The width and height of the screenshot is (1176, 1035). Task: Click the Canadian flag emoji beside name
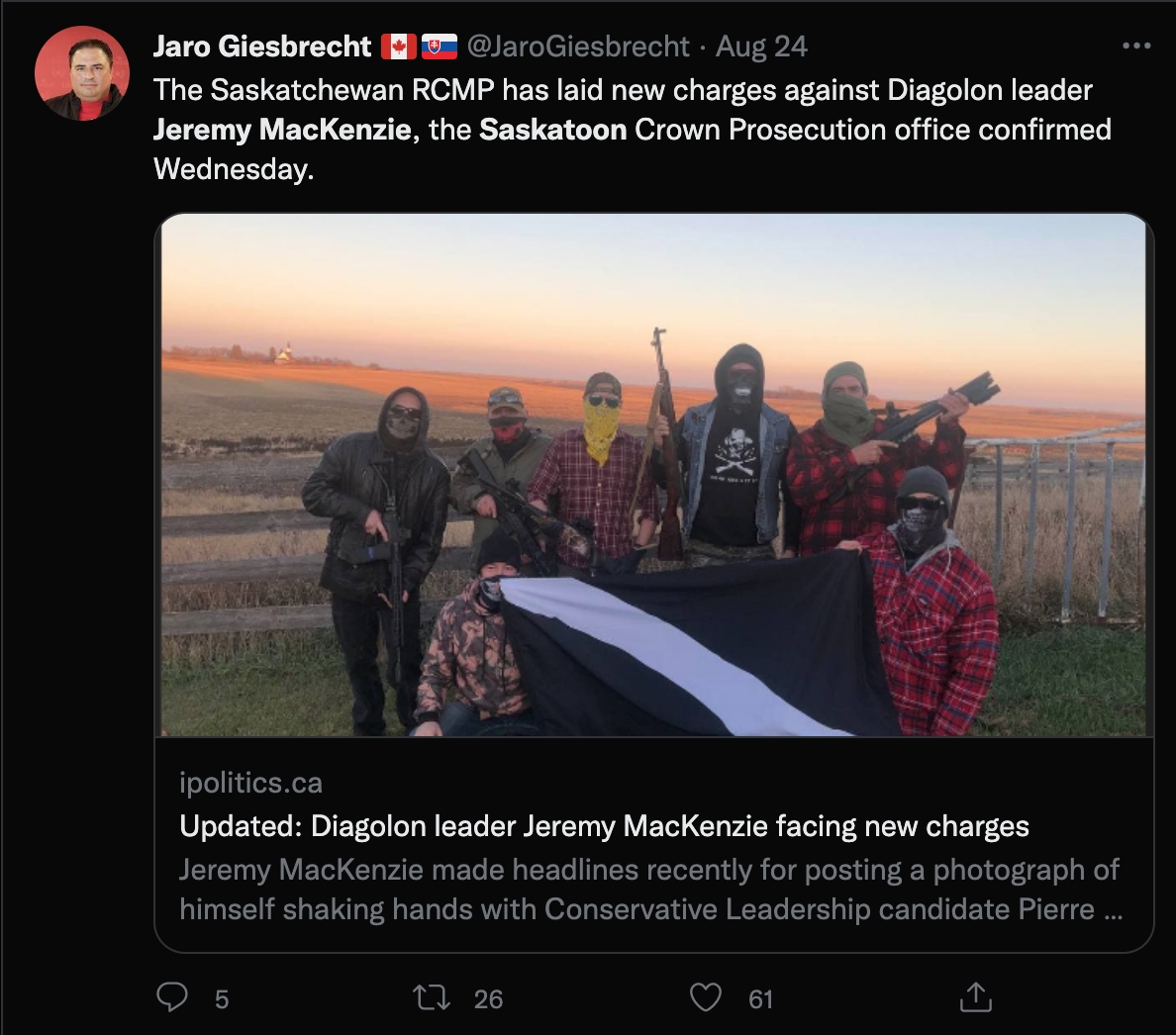[398, 47]
